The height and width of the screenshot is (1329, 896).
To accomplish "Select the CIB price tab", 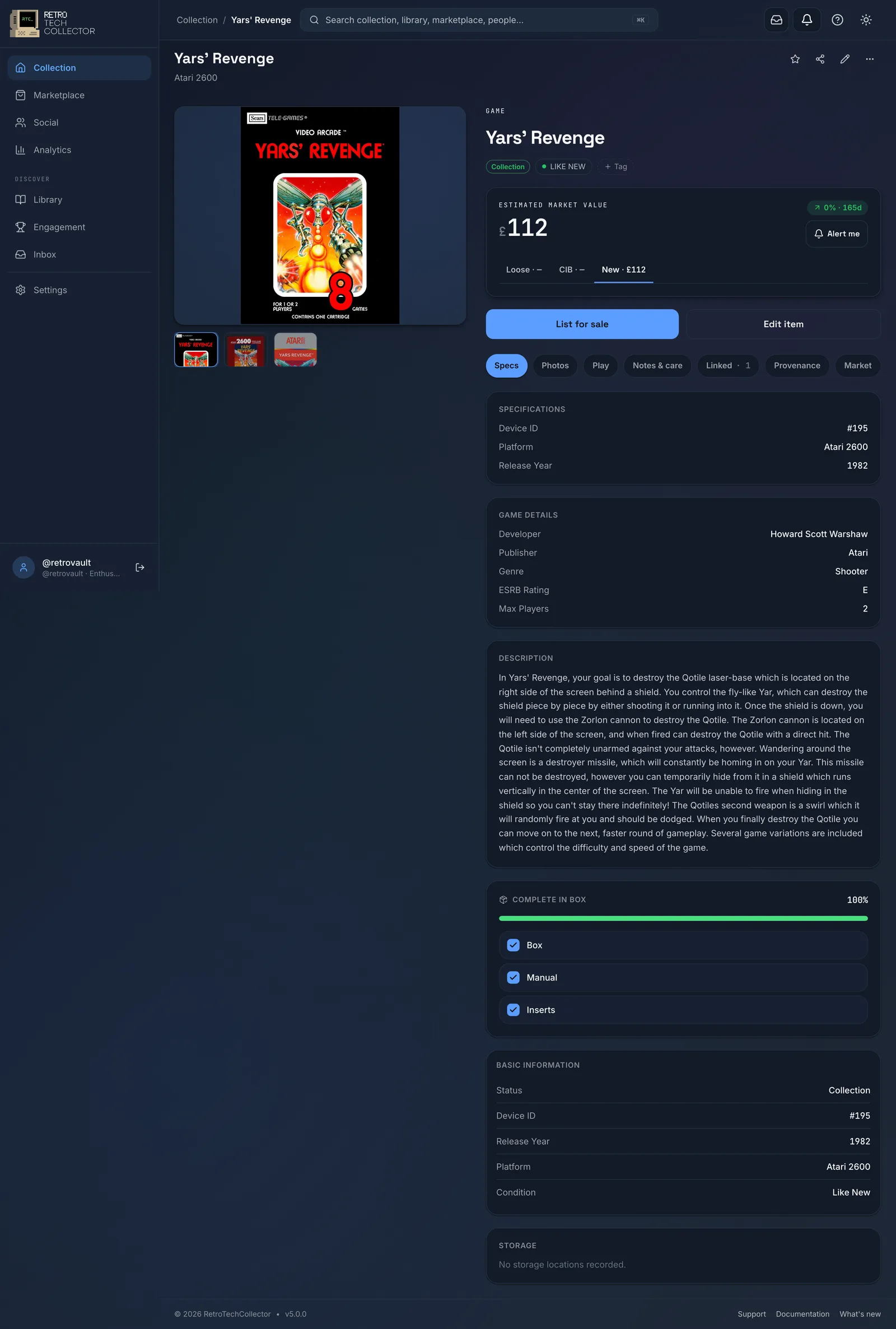I will point(571,270).
